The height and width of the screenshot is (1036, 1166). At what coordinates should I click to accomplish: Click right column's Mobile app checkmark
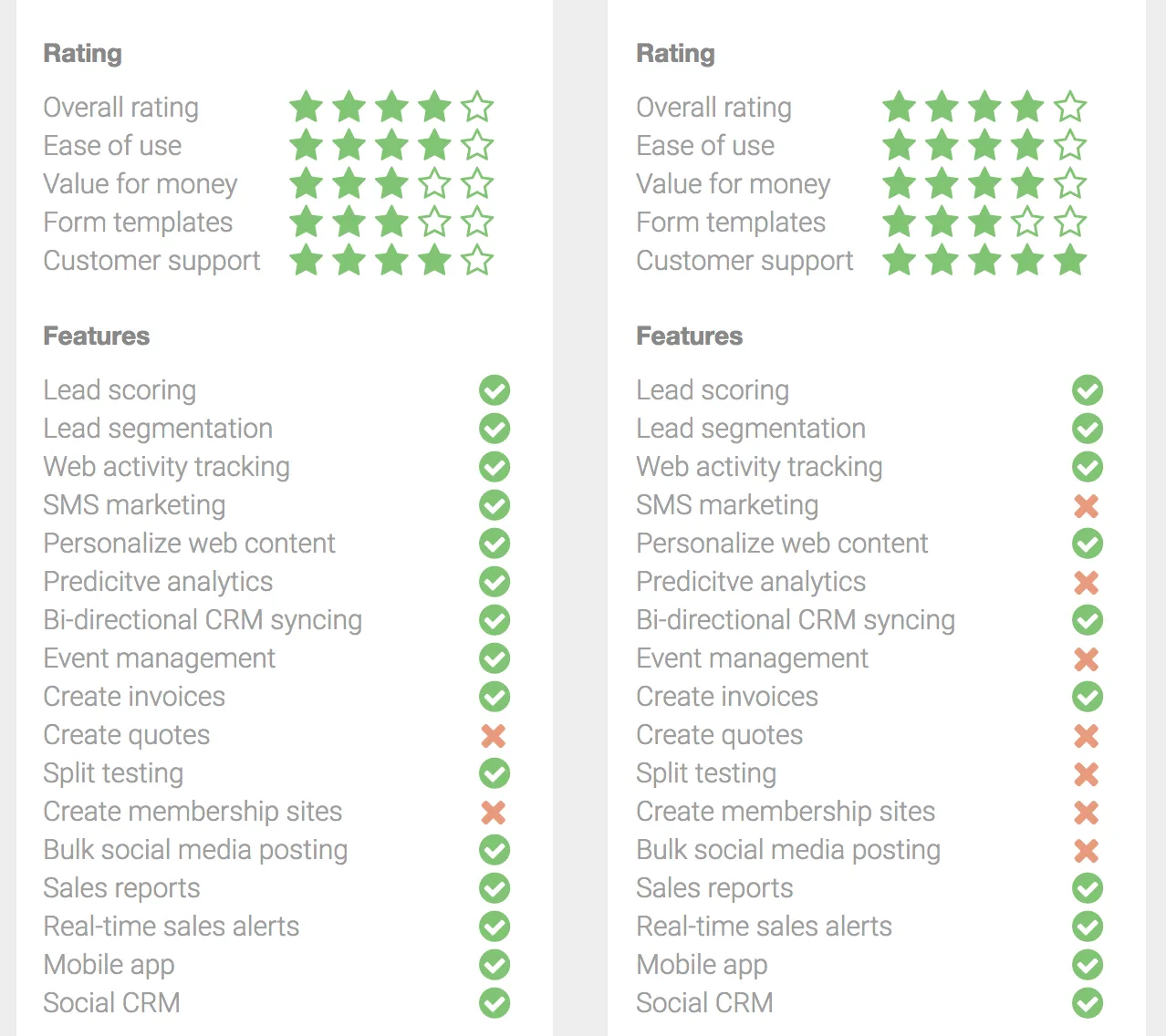coord(1088,965)
